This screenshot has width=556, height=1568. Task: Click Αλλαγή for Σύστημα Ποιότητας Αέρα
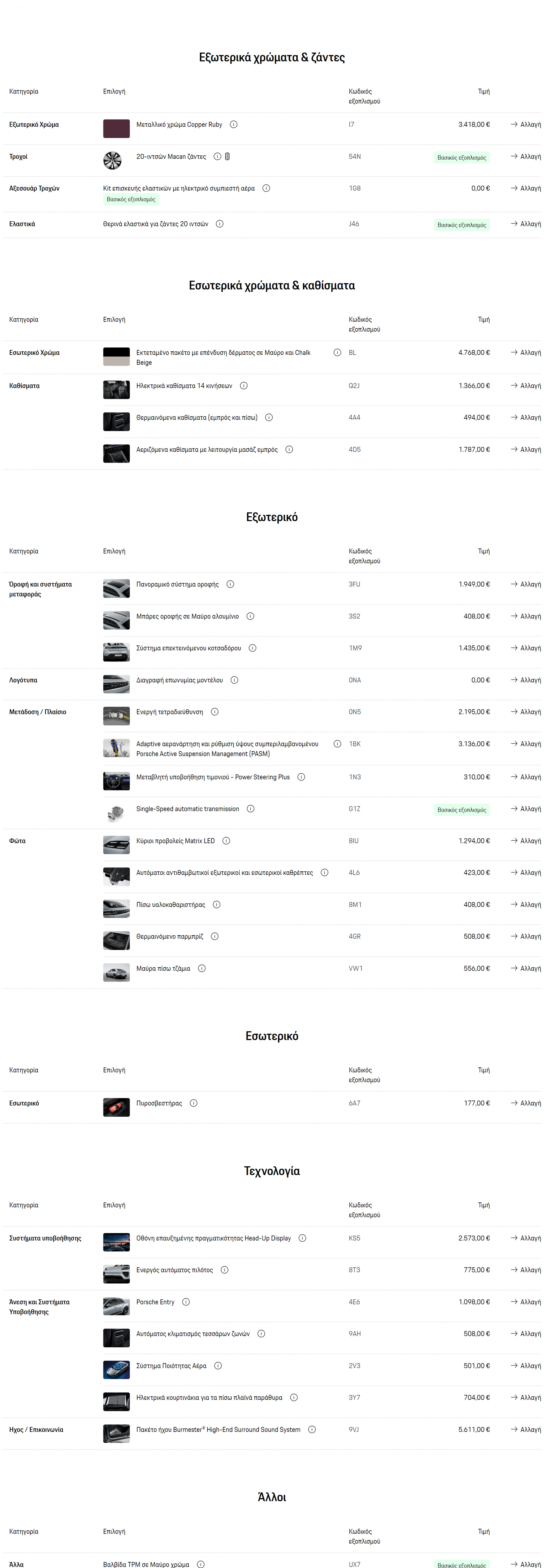[526, 1366]
